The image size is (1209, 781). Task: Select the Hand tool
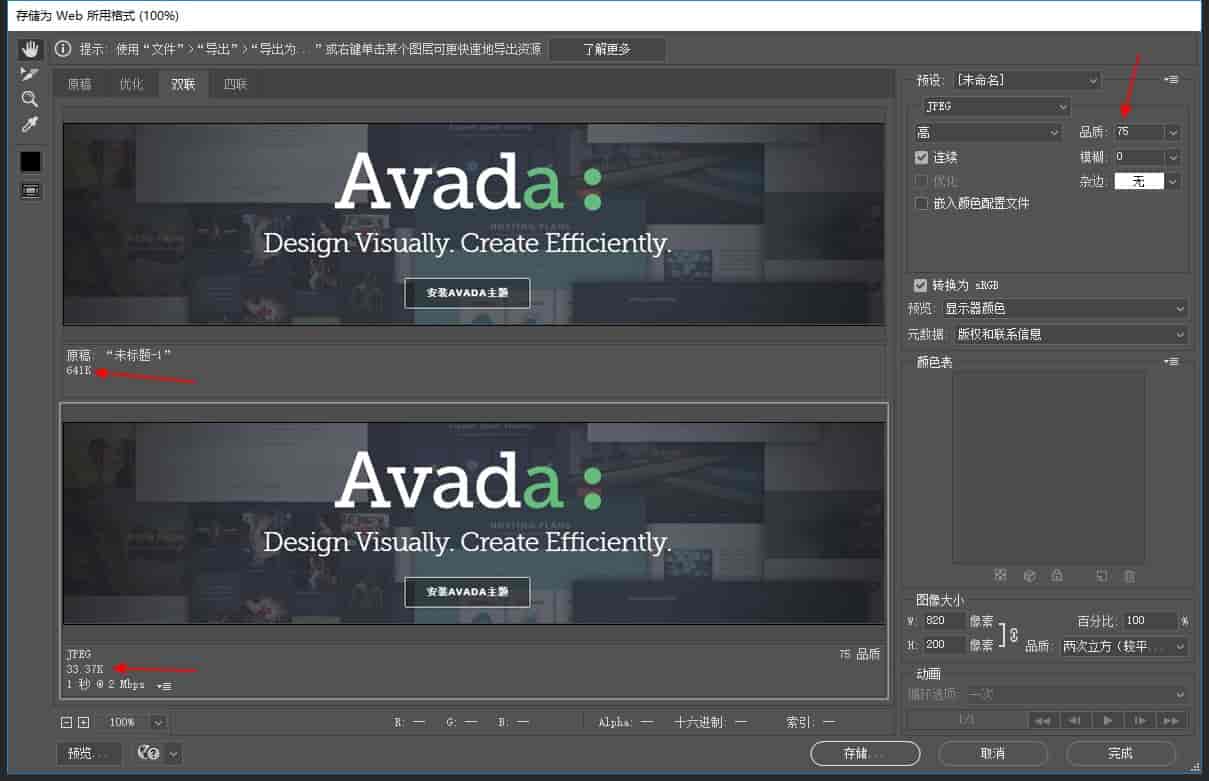(30, 49)
